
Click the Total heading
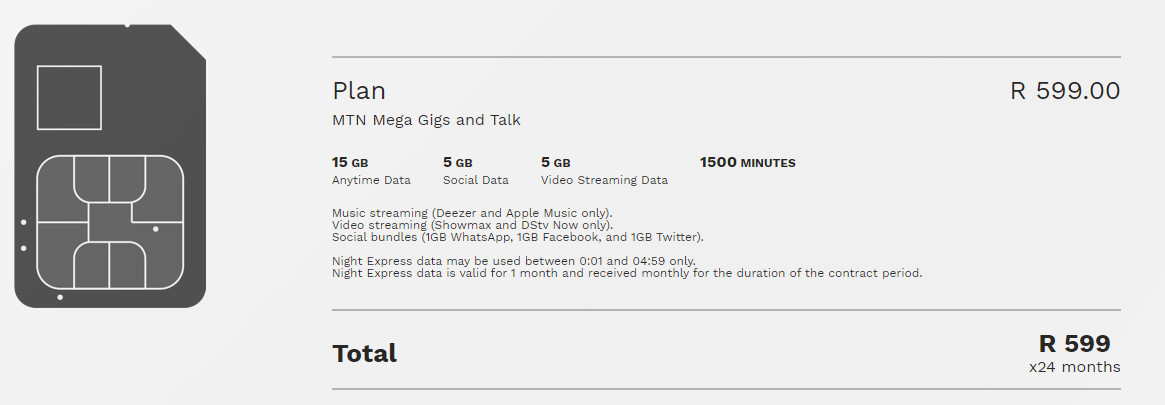(365, 353)
